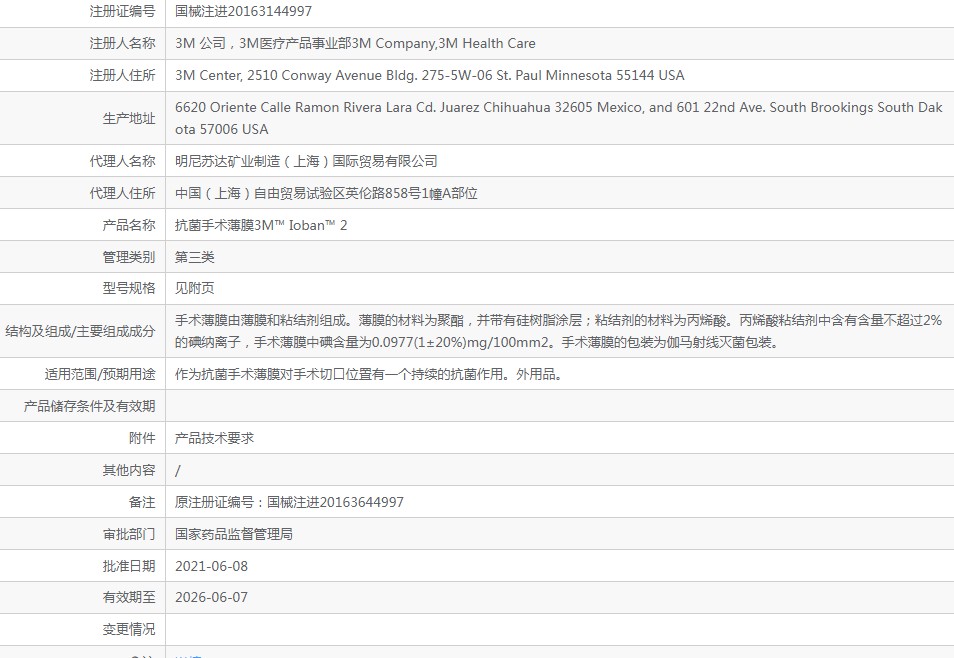Select approval date '2021-06-08'

tap(212, 566)
